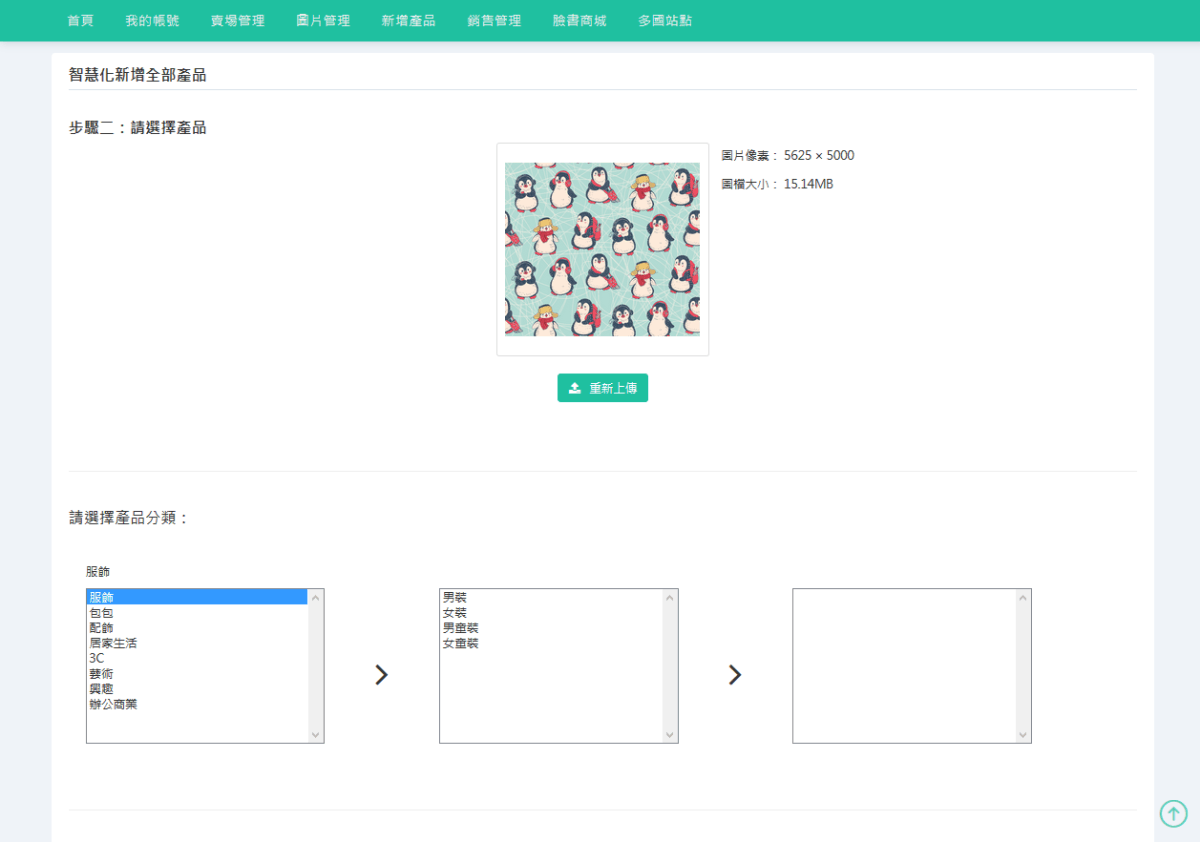Open the 圖片管理 menu item

coord(322,20)
